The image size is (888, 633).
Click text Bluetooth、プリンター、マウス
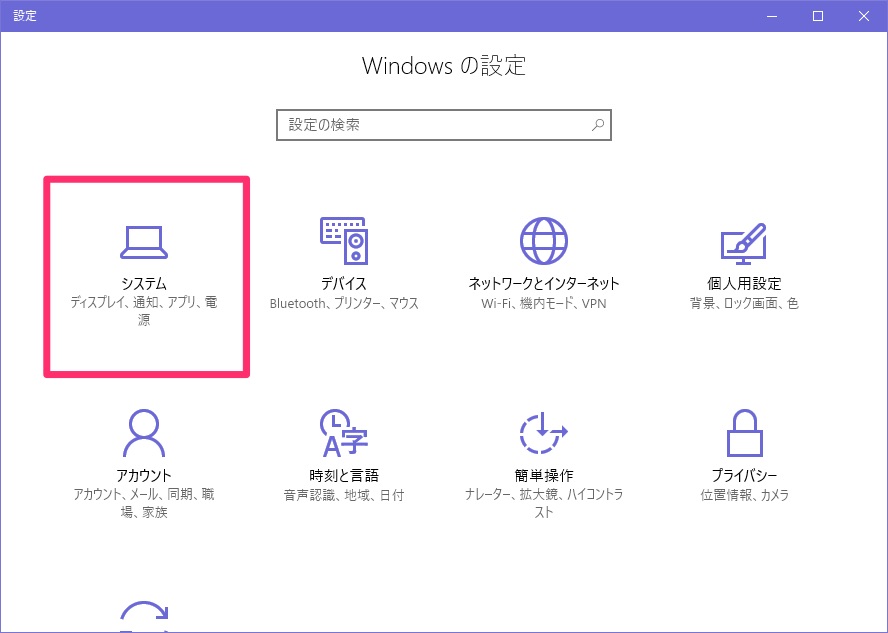click(344, 303)
